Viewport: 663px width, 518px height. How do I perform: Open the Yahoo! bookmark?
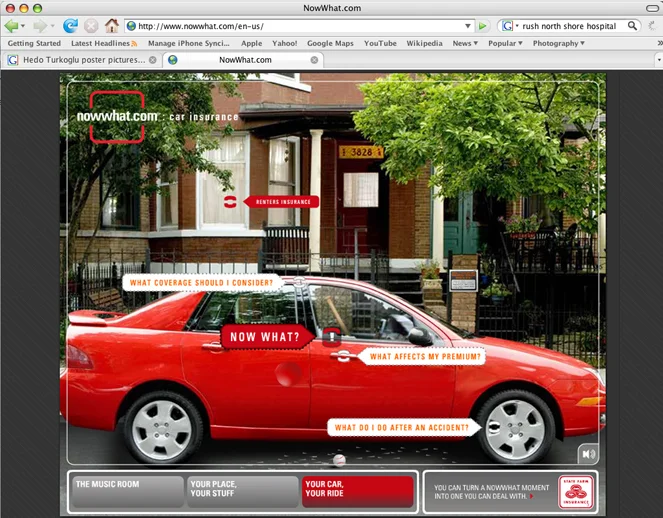285,43
